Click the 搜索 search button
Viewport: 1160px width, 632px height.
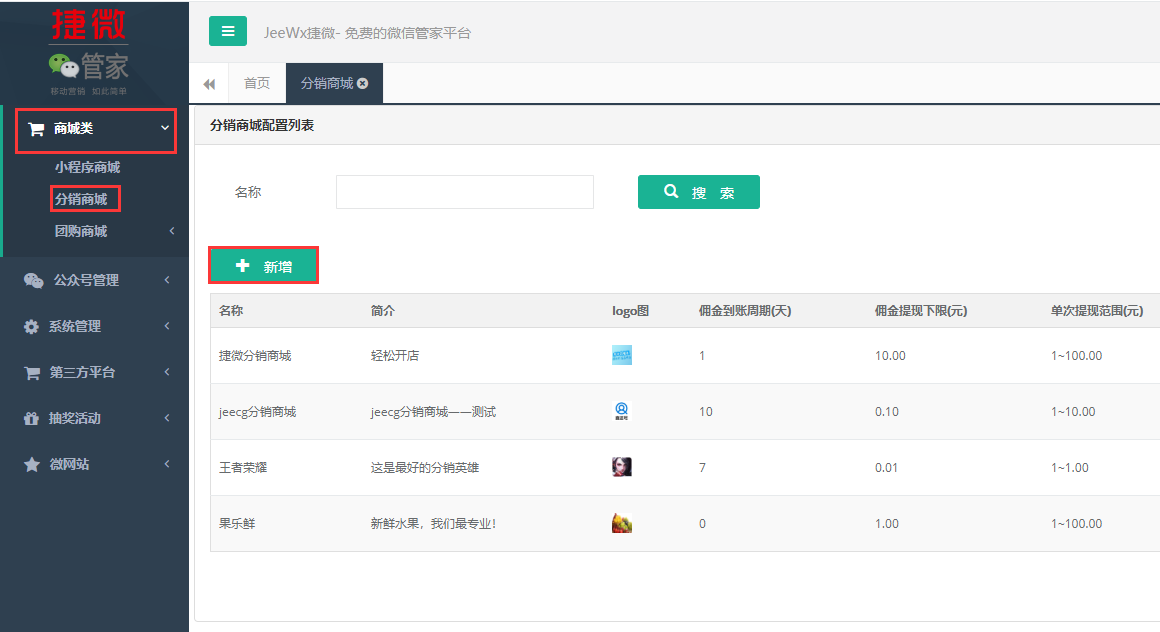(698, 192)
